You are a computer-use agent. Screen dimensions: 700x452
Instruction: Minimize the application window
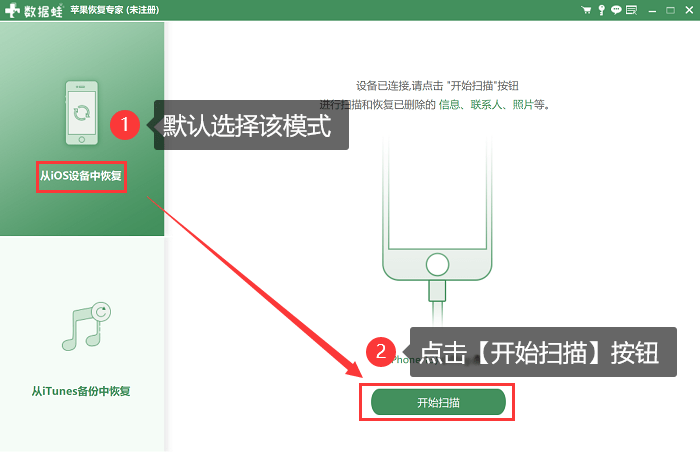tap(652, 10)
